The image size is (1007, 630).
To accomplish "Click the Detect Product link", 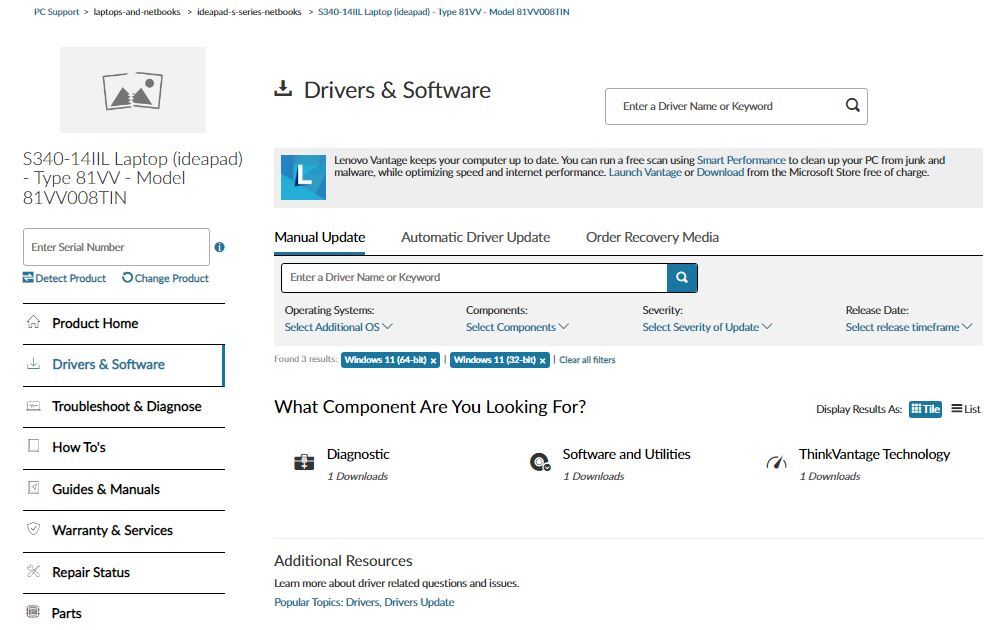I will 64,278.
